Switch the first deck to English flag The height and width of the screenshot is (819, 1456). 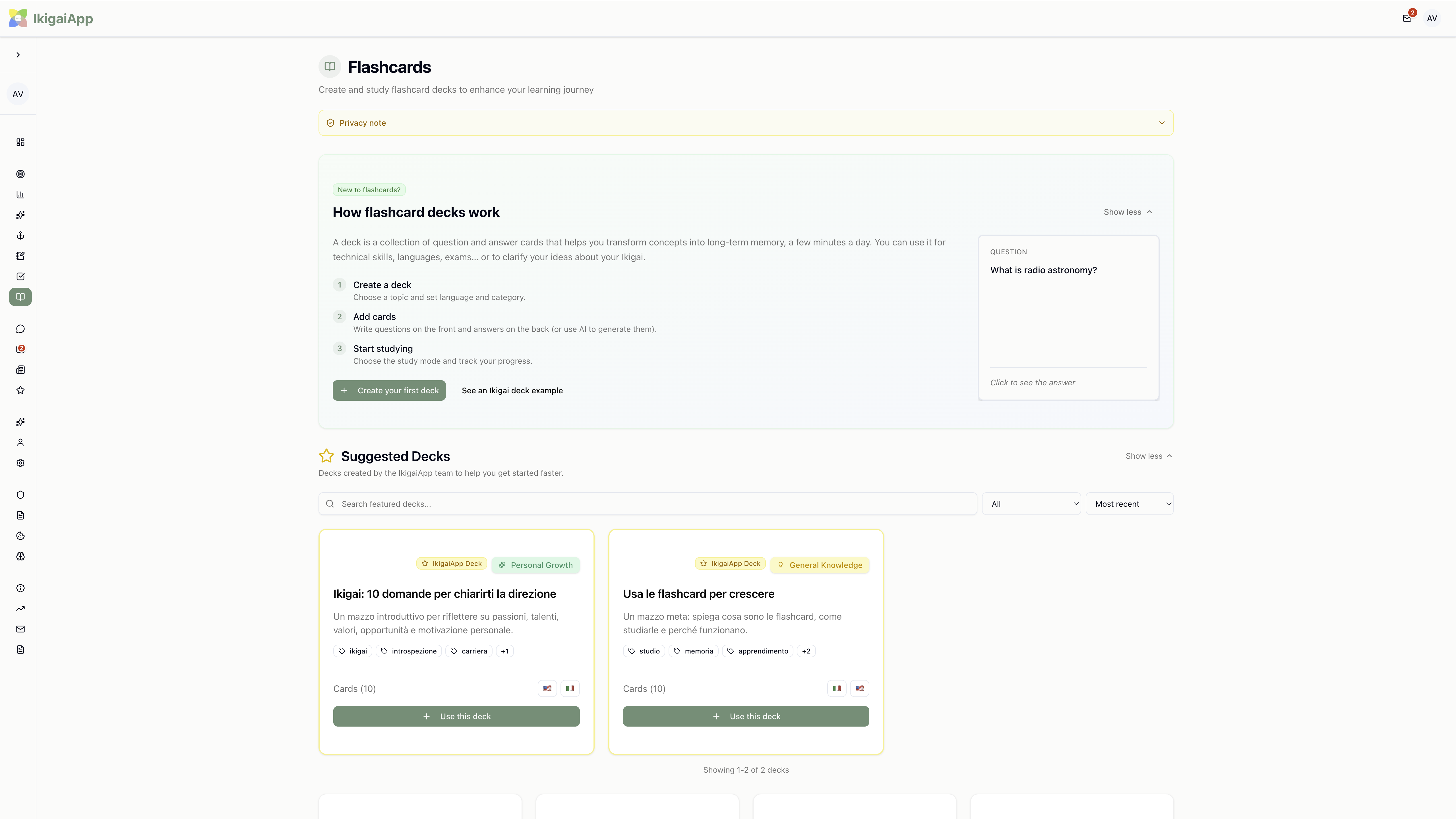[547, 688]
